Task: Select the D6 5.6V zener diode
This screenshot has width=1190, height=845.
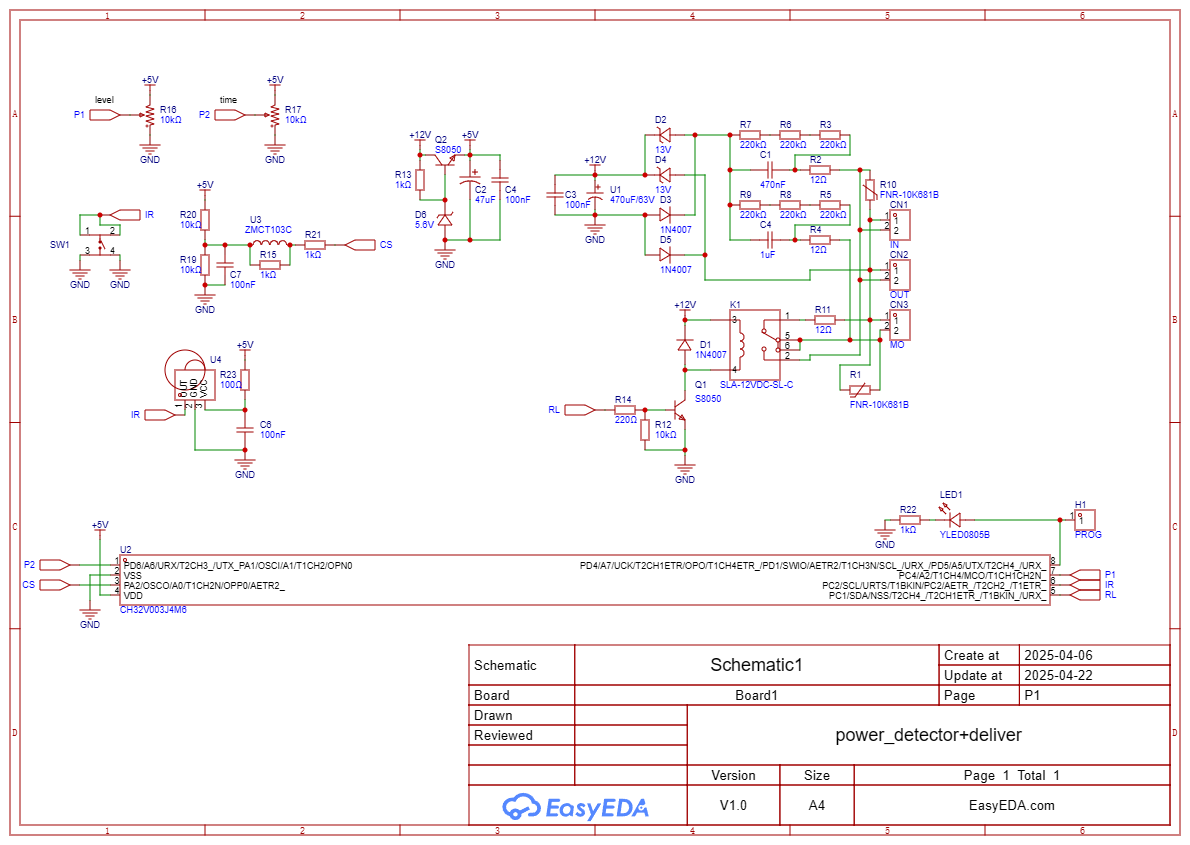Action: pos(445,219)
